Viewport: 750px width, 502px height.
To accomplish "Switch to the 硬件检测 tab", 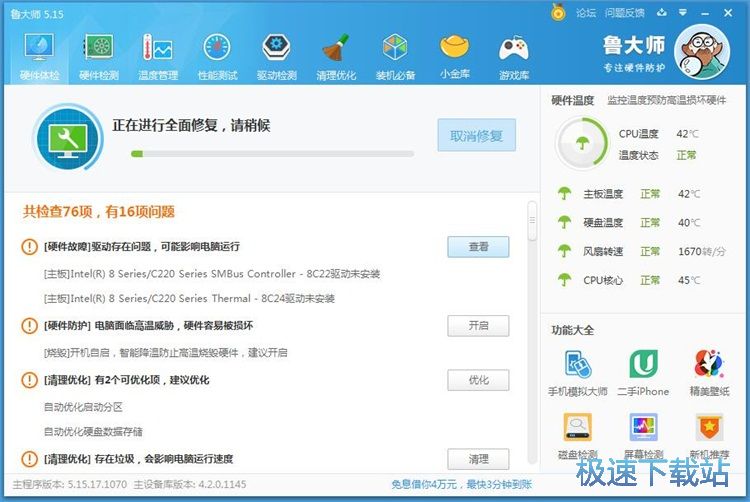I will pyautogui.click(x=99, y=57).
